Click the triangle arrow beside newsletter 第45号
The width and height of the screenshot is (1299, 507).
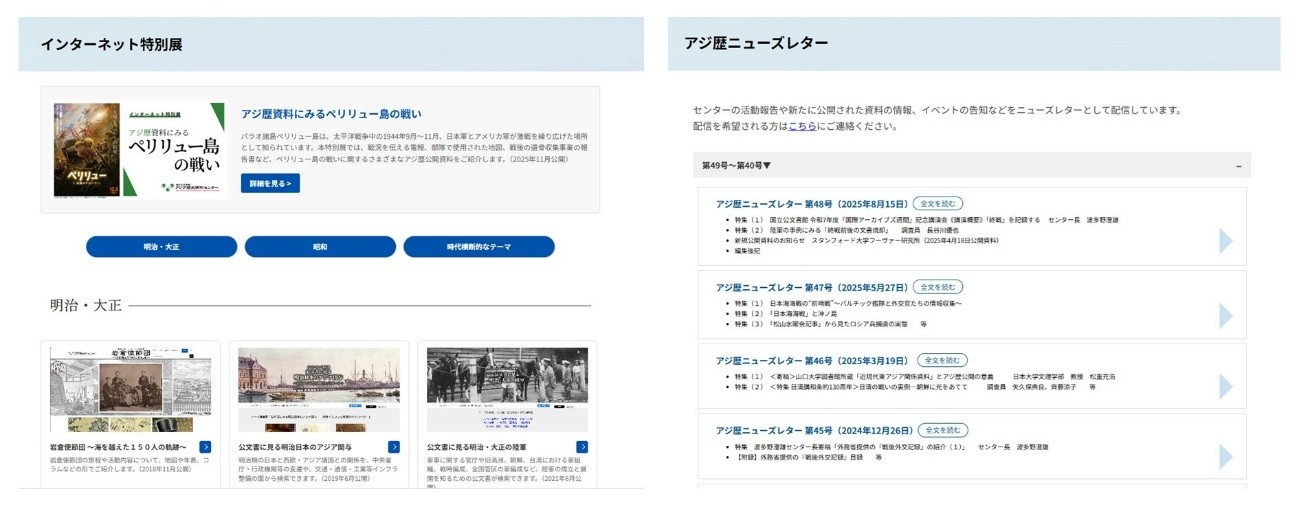click(1225, 456)
